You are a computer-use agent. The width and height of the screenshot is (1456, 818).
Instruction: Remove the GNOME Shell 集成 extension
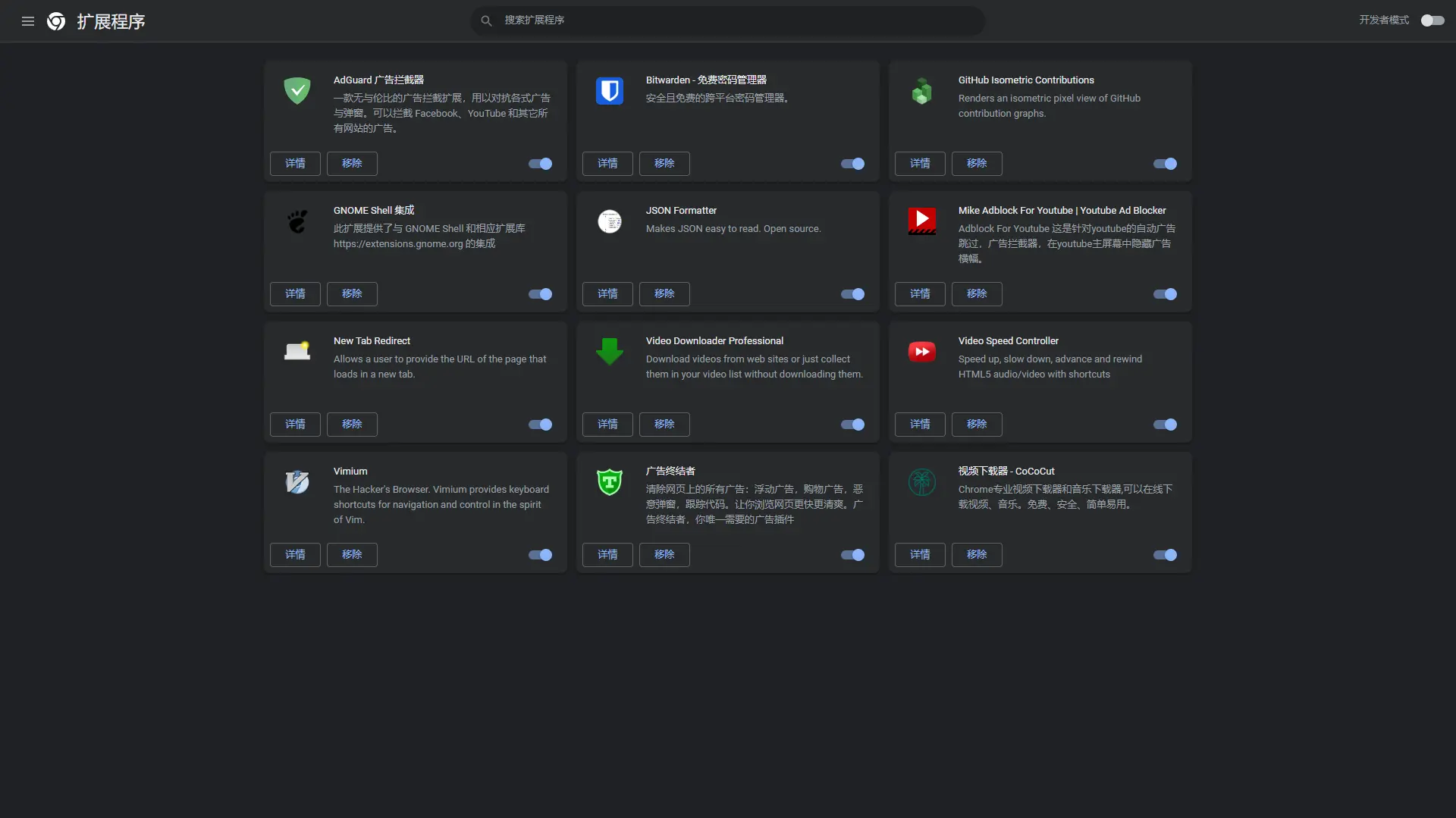(x=352, y=294)
